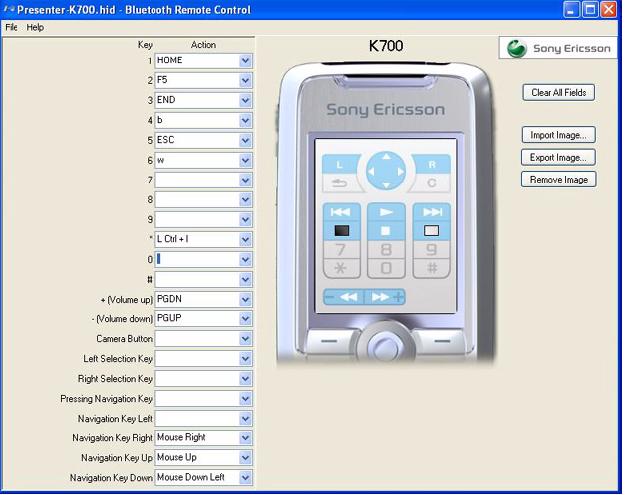Expand the key 2 action dropdown (F5)
Screen dimensions: 625x495
pos(246,81)
